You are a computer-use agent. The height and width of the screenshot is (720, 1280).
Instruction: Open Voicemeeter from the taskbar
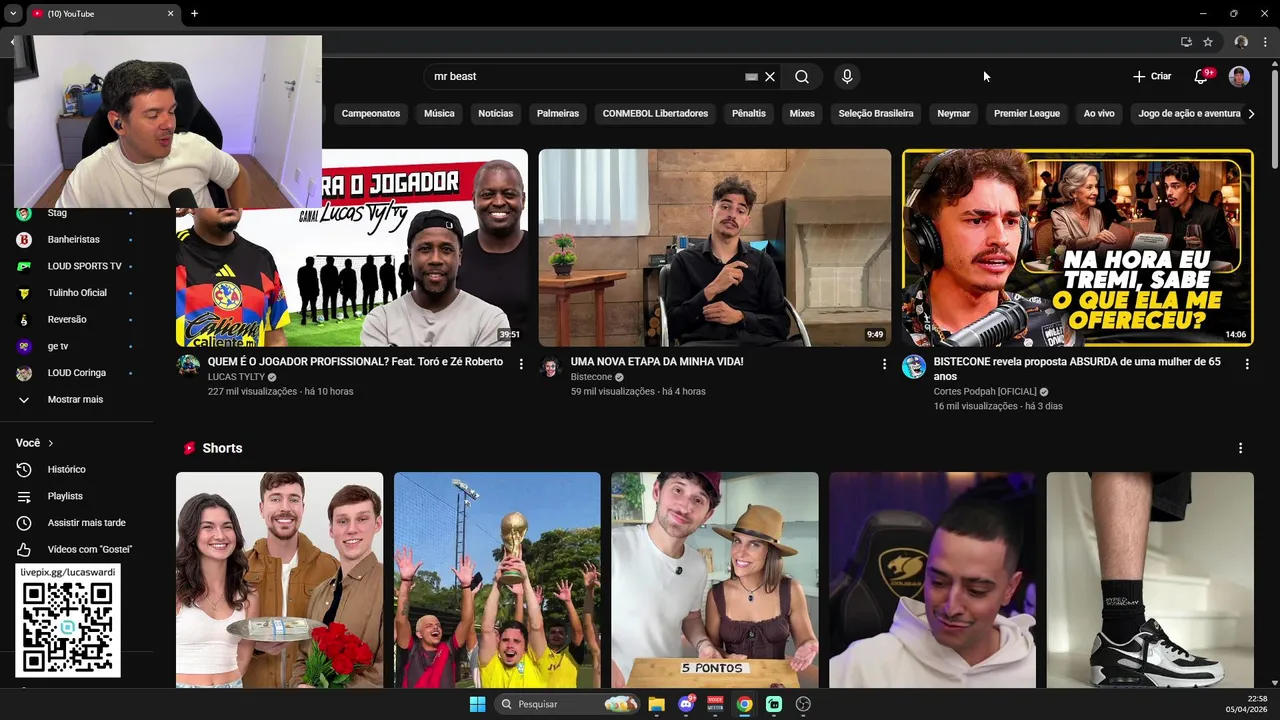(715, 704)
